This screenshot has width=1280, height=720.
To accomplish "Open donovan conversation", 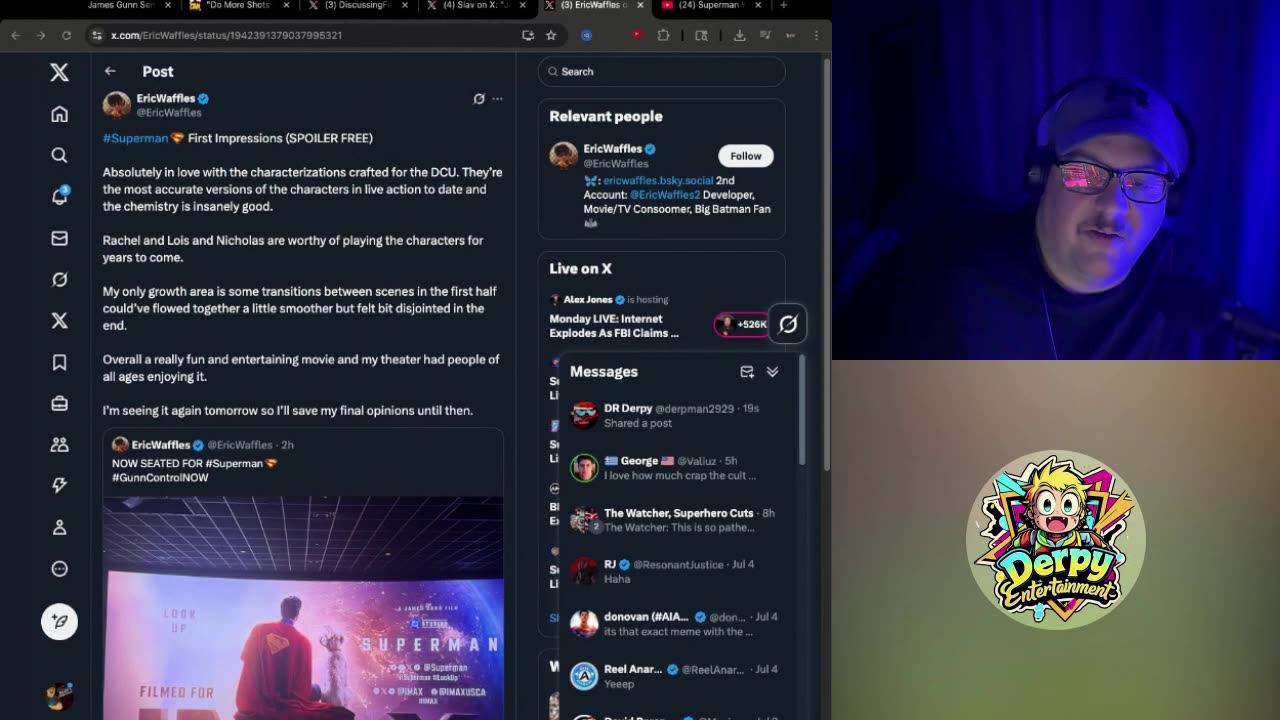I will (x=680, y=624).
